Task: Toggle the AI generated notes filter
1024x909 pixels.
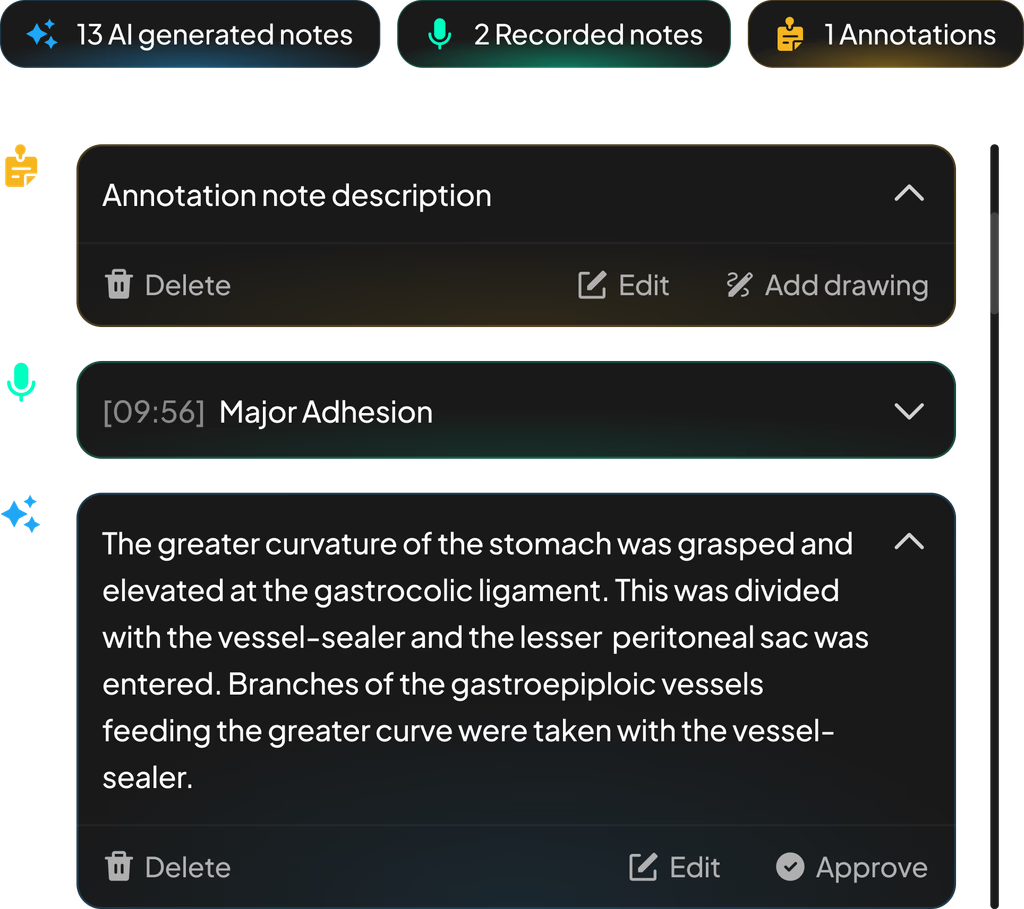Action: pyautogui.click(x=191, y=35)
